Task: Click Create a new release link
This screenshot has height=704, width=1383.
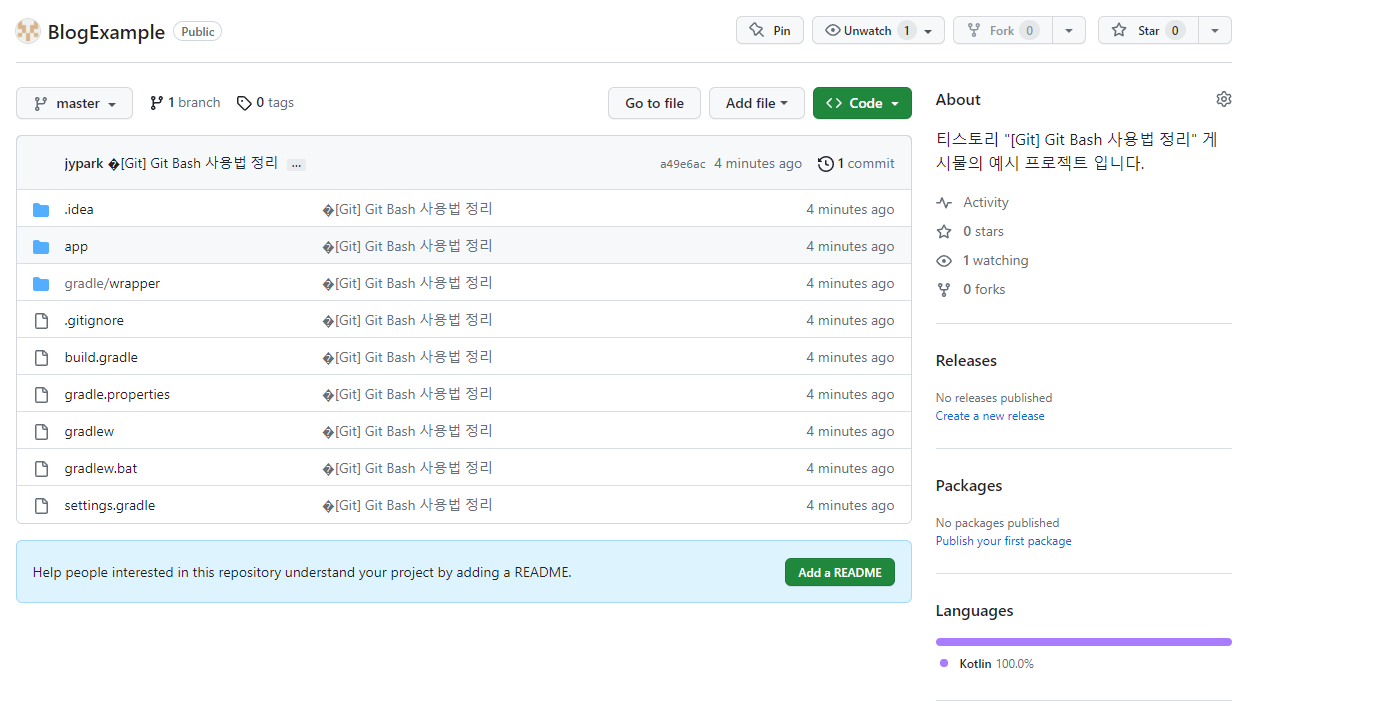Action: coord(990,416)
